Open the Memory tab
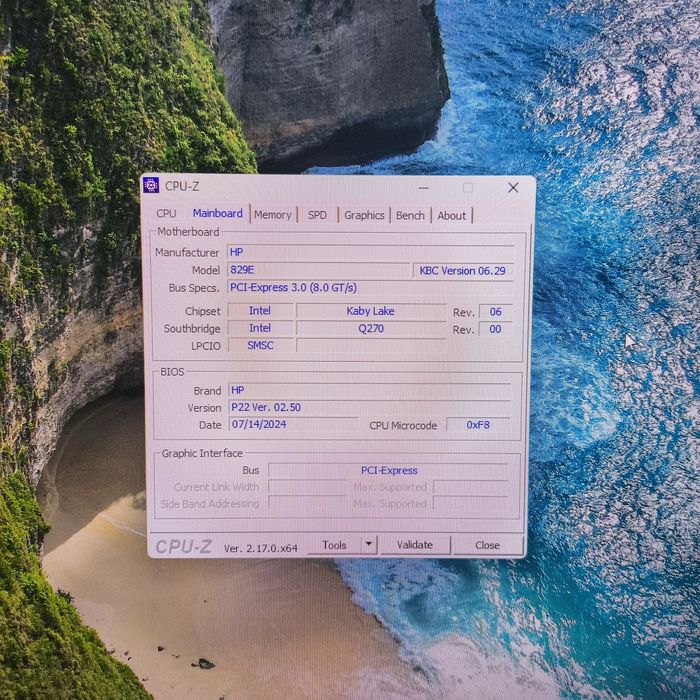This screenshot has height=700, width=700. click(x=273, y=215)
